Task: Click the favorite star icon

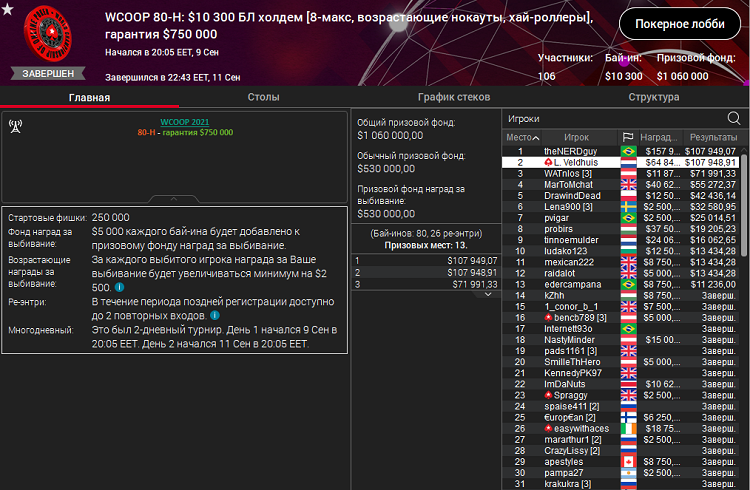Action: pos(7,9)
